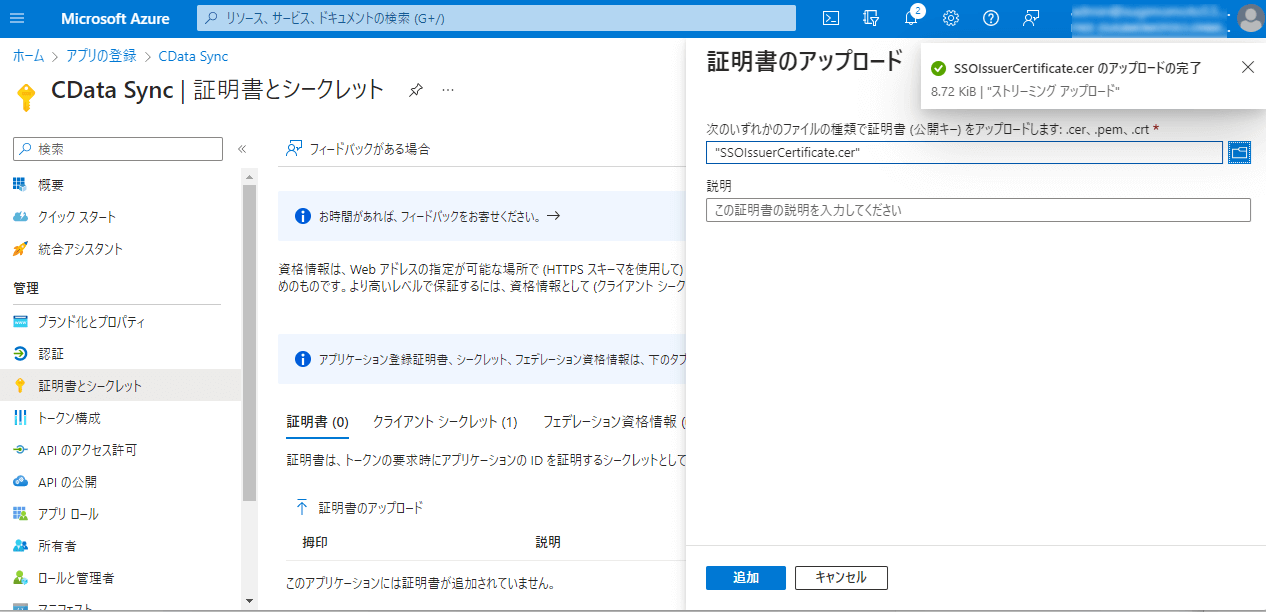Open directories and subscriptions filter icon
The image size is (1266, 612).
tap(871, 18)
